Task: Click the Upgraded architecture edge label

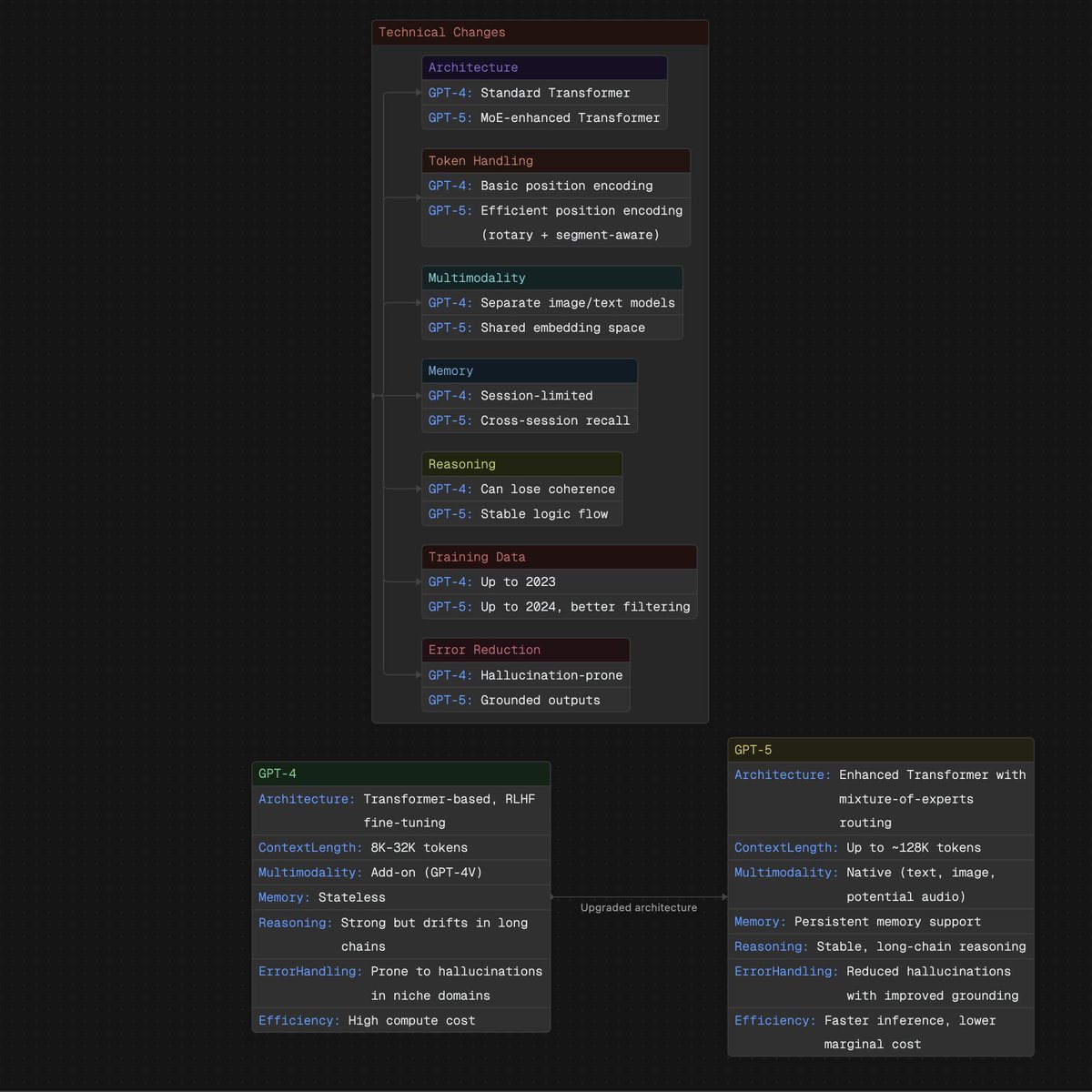Action: click(x=639, y=907)
